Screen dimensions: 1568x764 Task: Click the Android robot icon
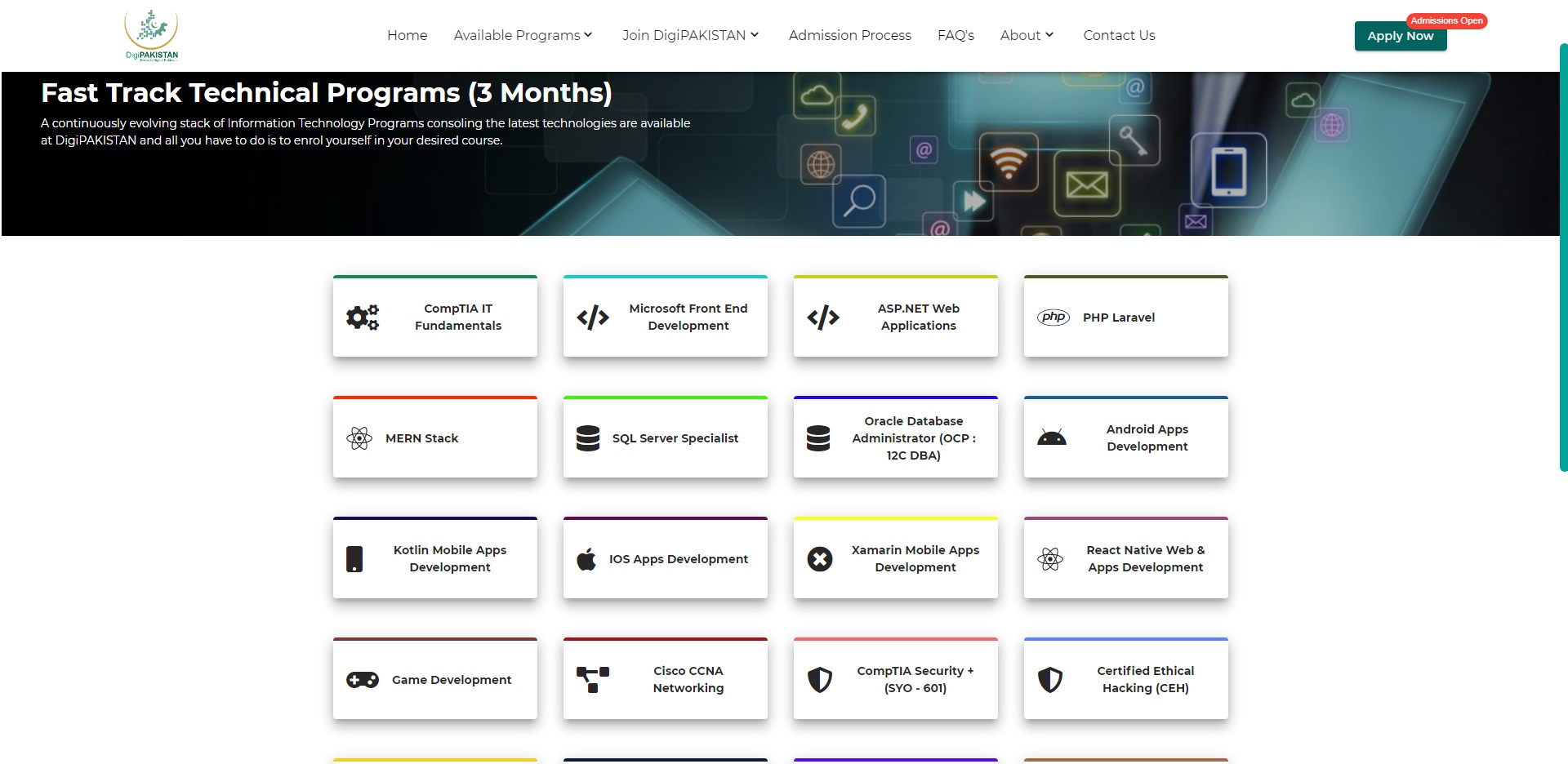[1052, 438]
